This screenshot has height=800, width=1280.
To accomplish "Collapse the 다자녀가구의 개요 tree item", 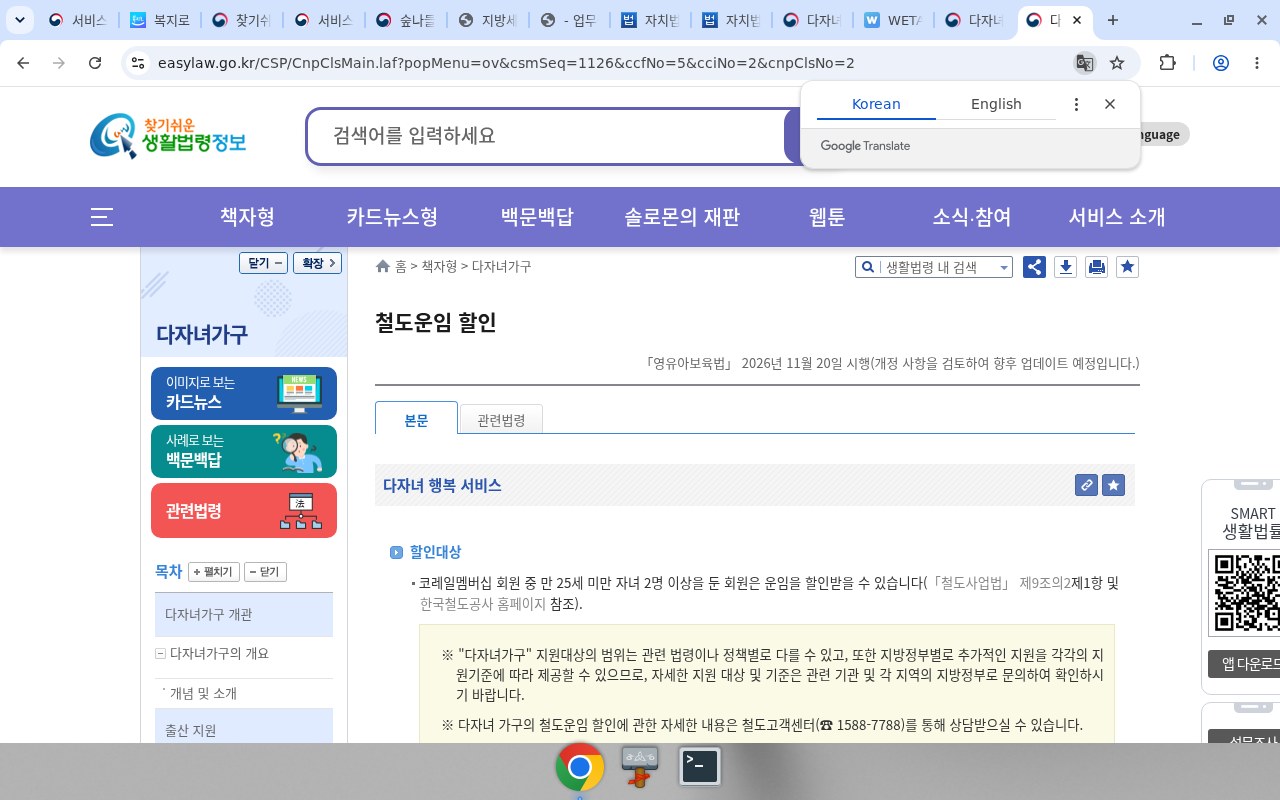I will pyautogui.click(x=160, y=654).
